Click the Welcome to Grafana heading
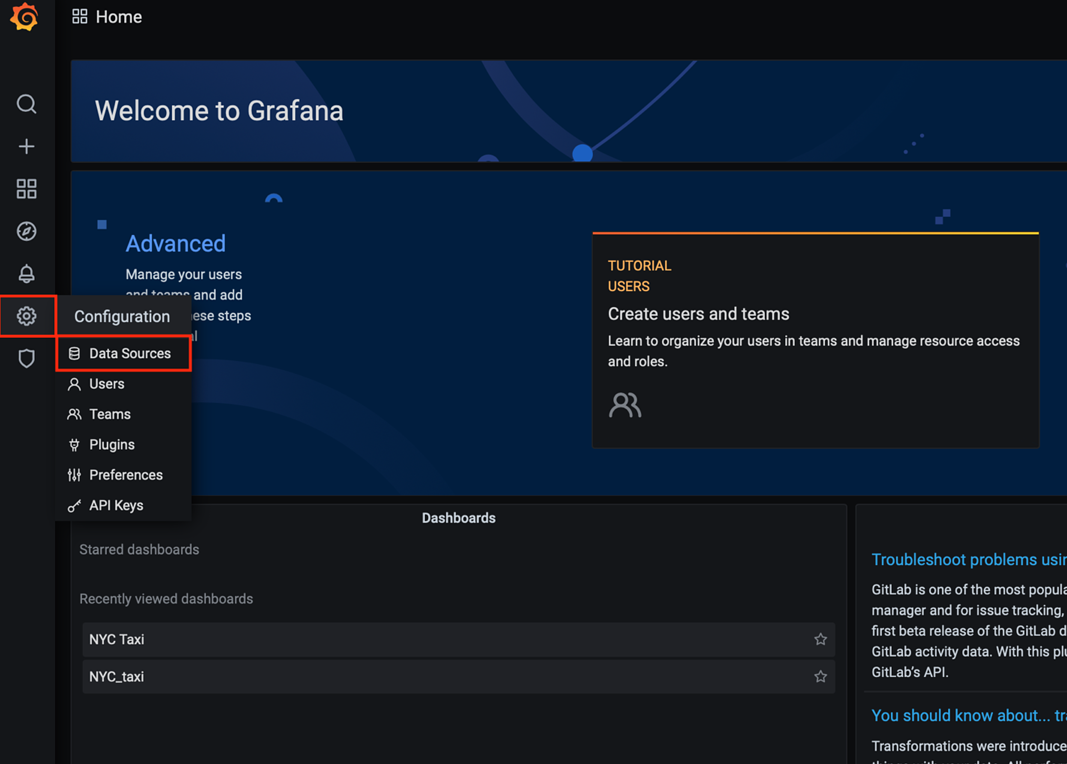Image resolution: width=1067 pixels, height=764 pixels. 219,111
